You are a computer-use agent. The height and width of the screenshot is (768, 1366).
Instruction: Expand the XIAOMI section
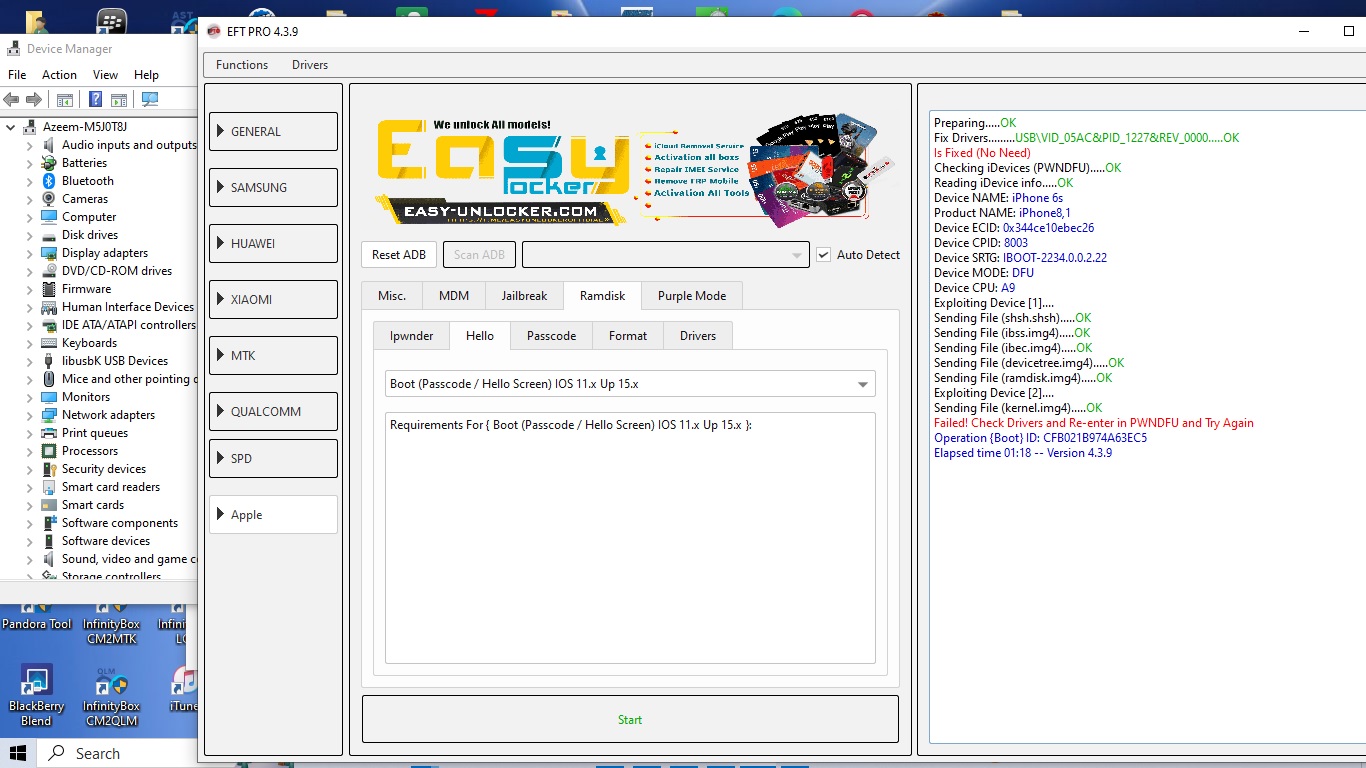(273, 299)
